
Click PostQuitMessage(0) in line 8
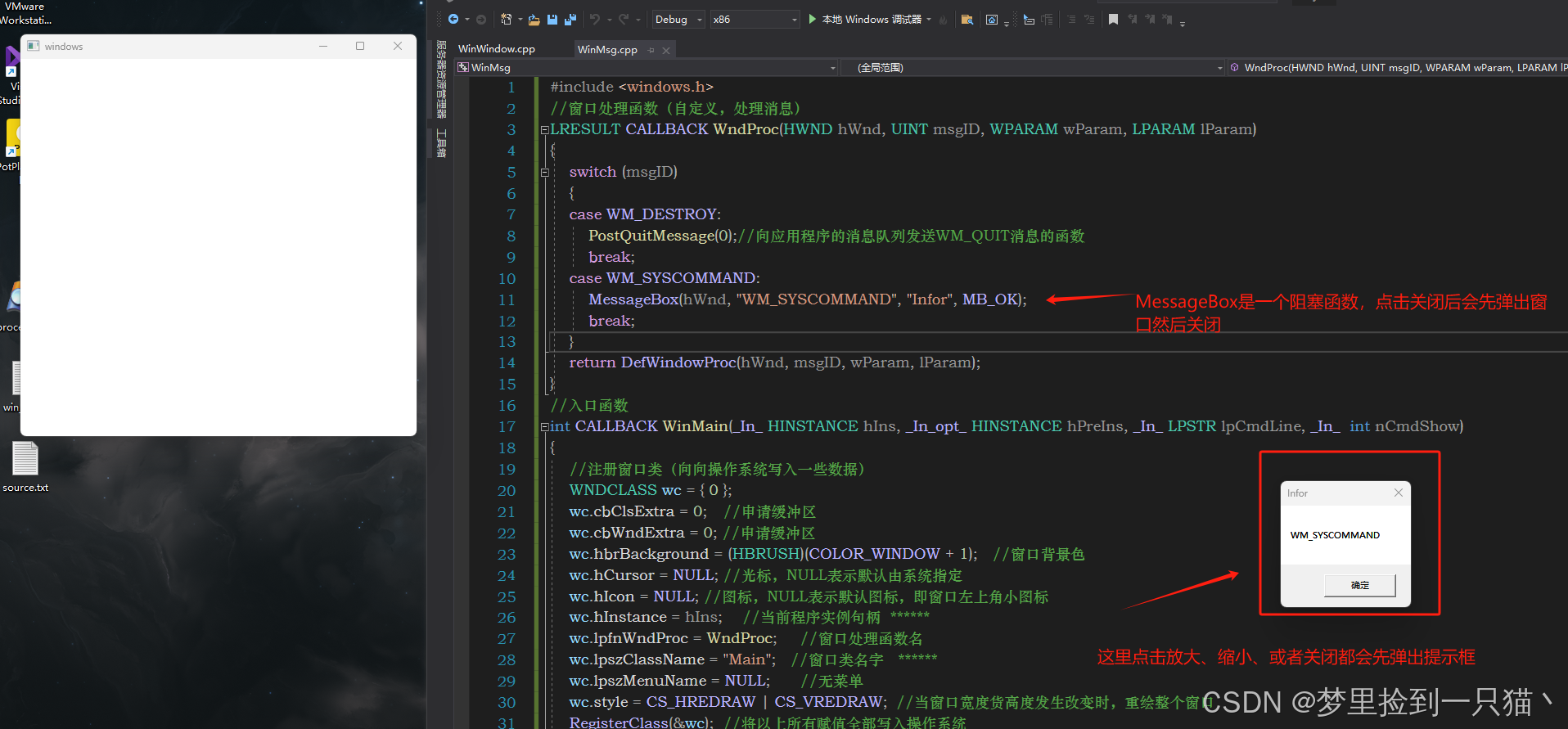(662, 236)
